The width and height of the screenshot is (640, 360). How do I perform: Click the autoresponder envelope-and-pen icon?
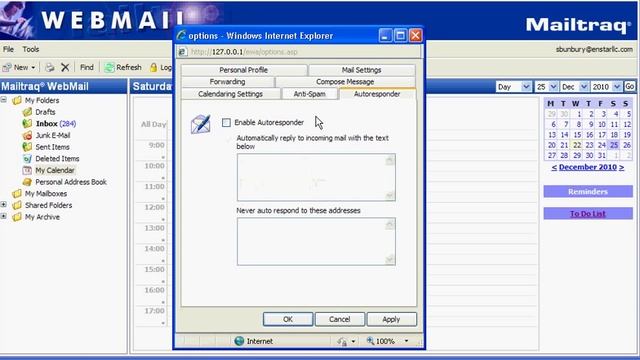(x=201, y=124)
